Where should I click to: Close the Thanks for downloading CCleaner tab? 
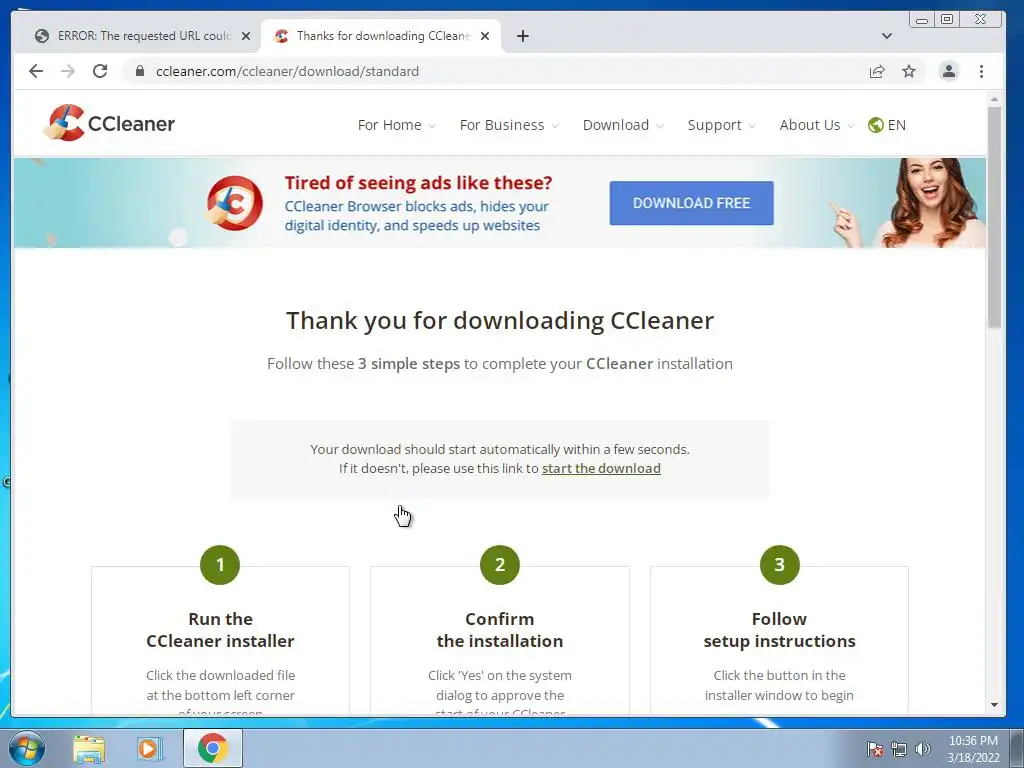click(x=485, y=36)
